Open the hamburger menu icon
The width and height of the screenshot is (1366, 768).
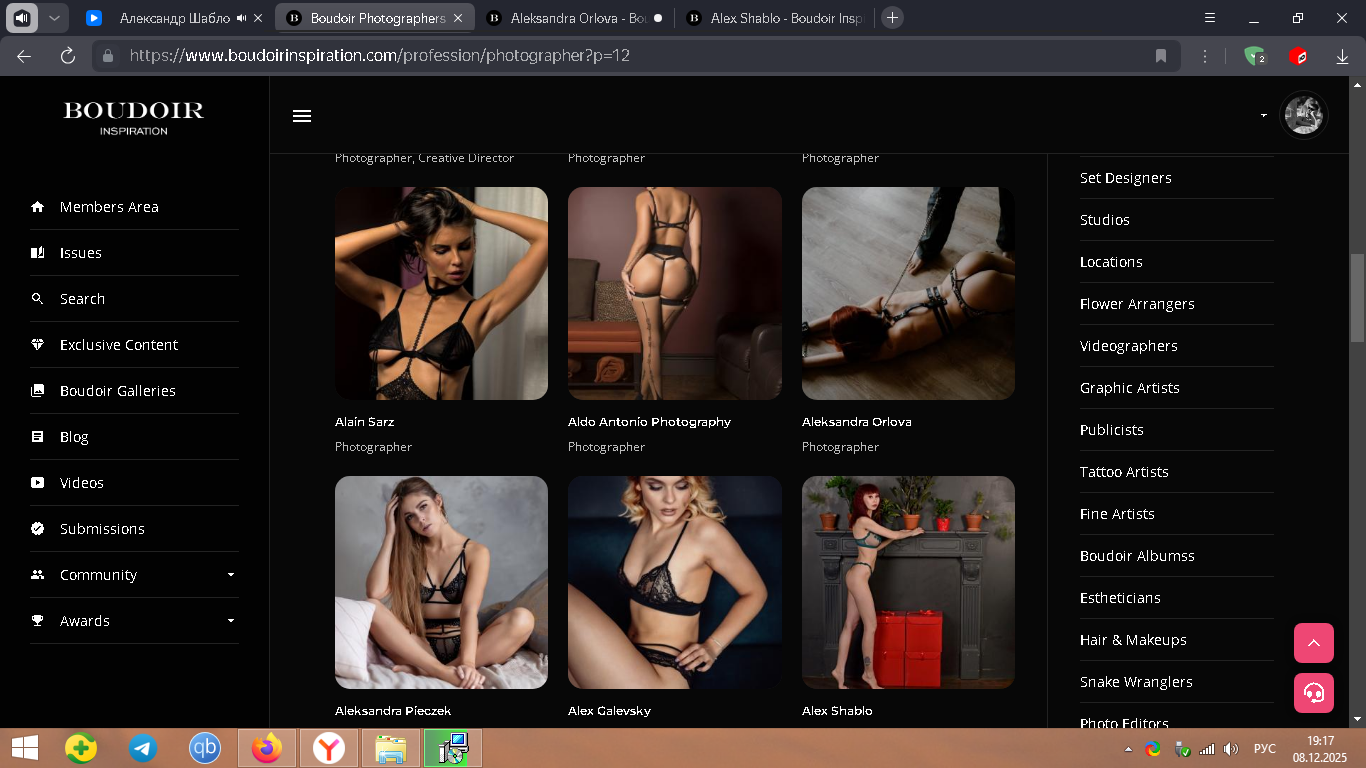tap(302, 116)
